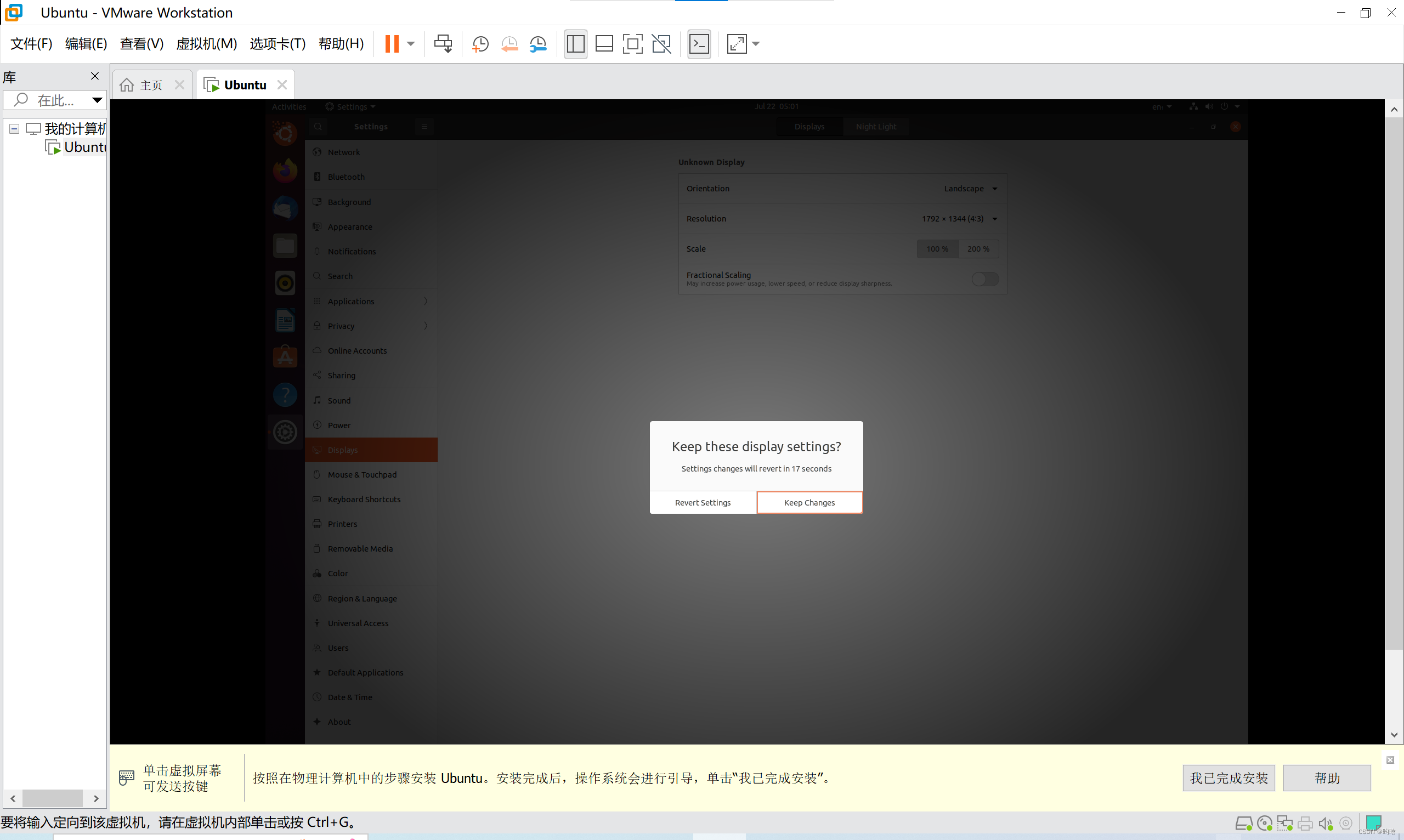Select the 100% scale option
The width and height of the screenshot is (1404, 840).
pos(937,248)
